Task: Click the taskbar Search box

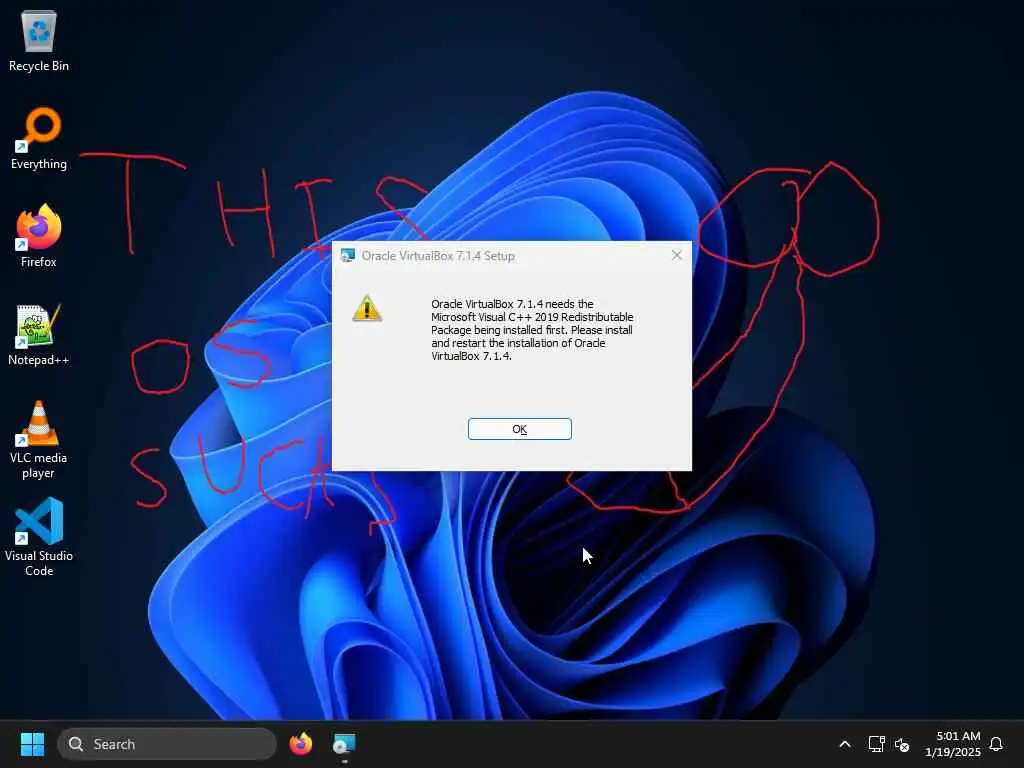Action: (x=167, y=744)
